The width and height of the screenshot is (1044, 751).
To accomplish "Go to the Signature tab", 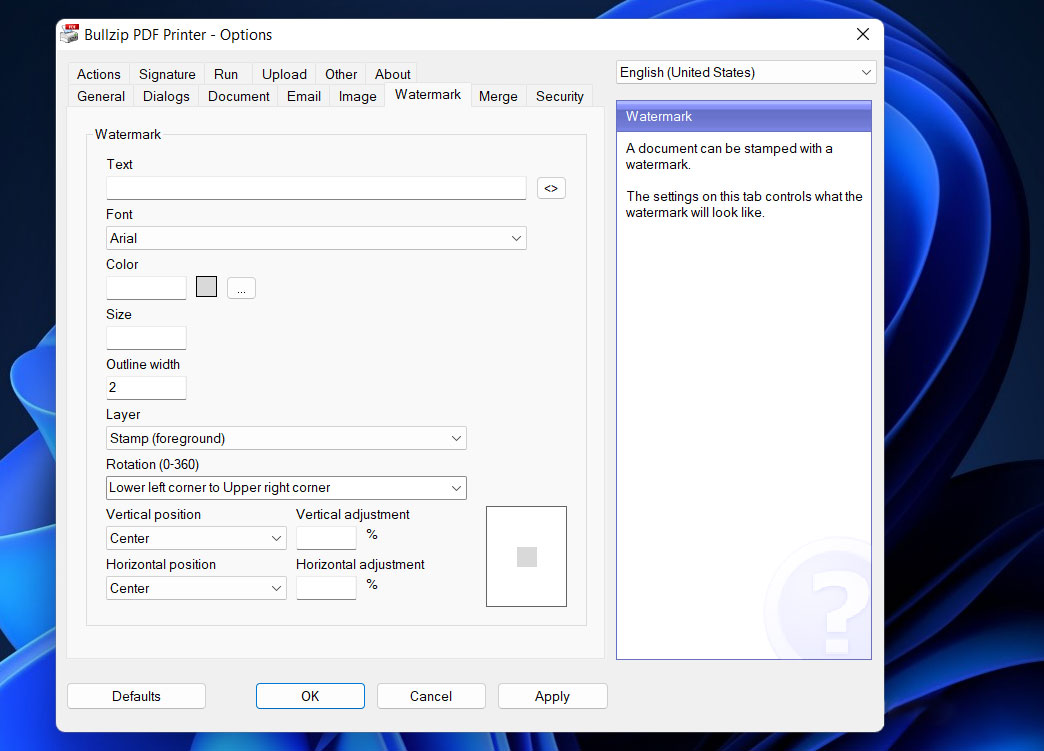I will (x=167, y=74).
